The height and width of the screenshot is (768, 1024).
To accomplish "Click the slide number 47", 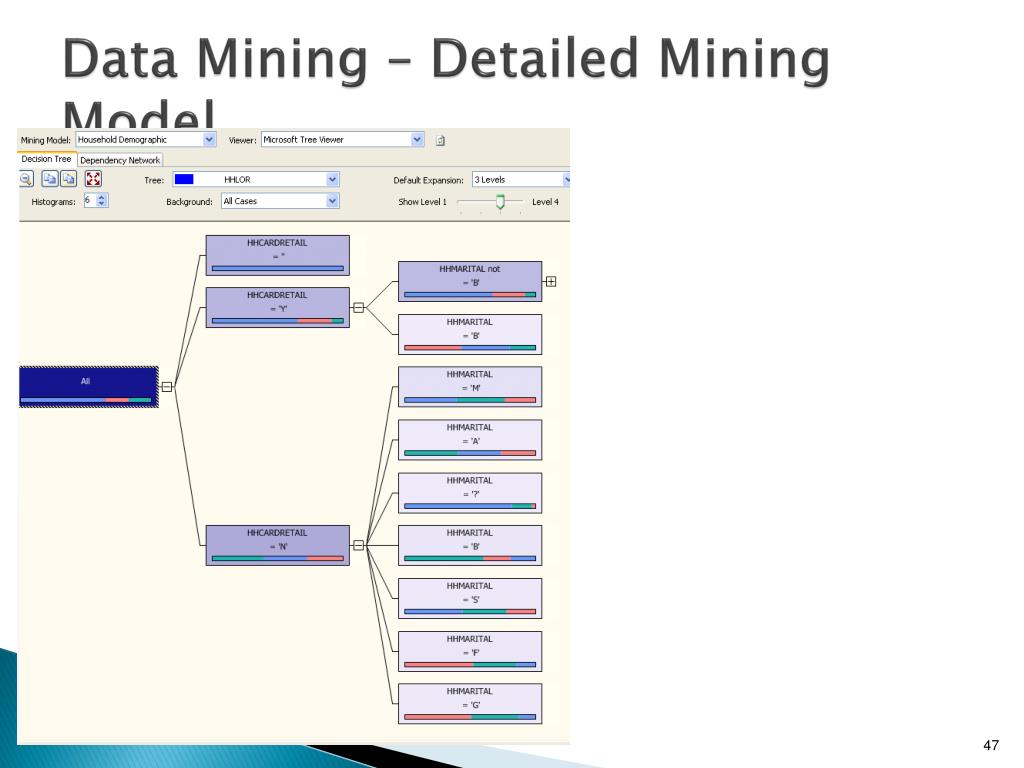I will tap(991, 745).
